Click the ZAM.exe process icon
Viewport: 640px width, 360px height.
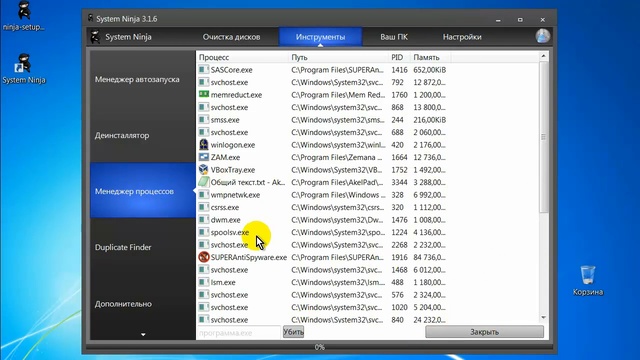(203, 157)
